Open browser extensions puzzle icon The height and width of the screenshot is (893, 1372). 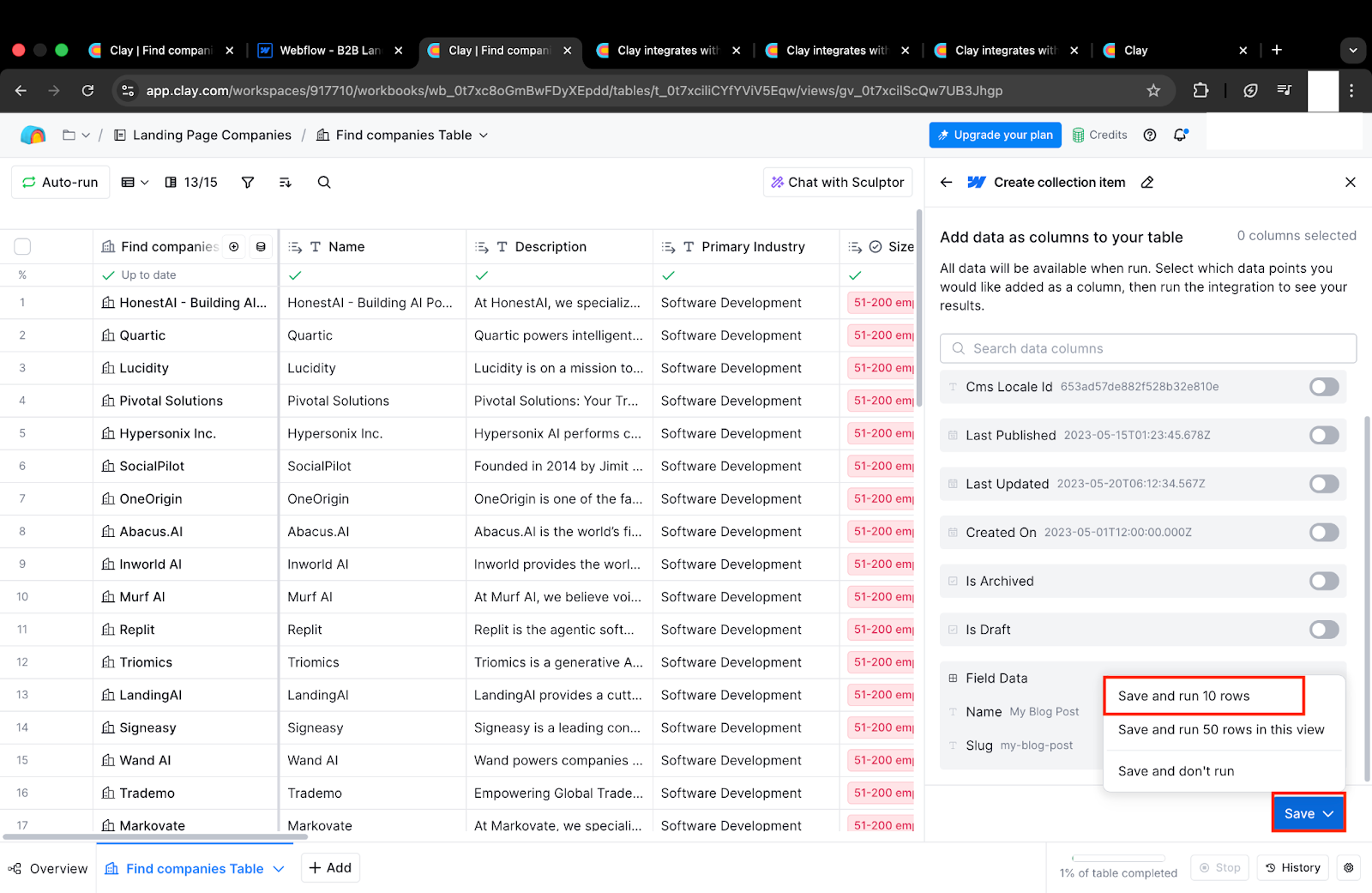pos(1200,90)
